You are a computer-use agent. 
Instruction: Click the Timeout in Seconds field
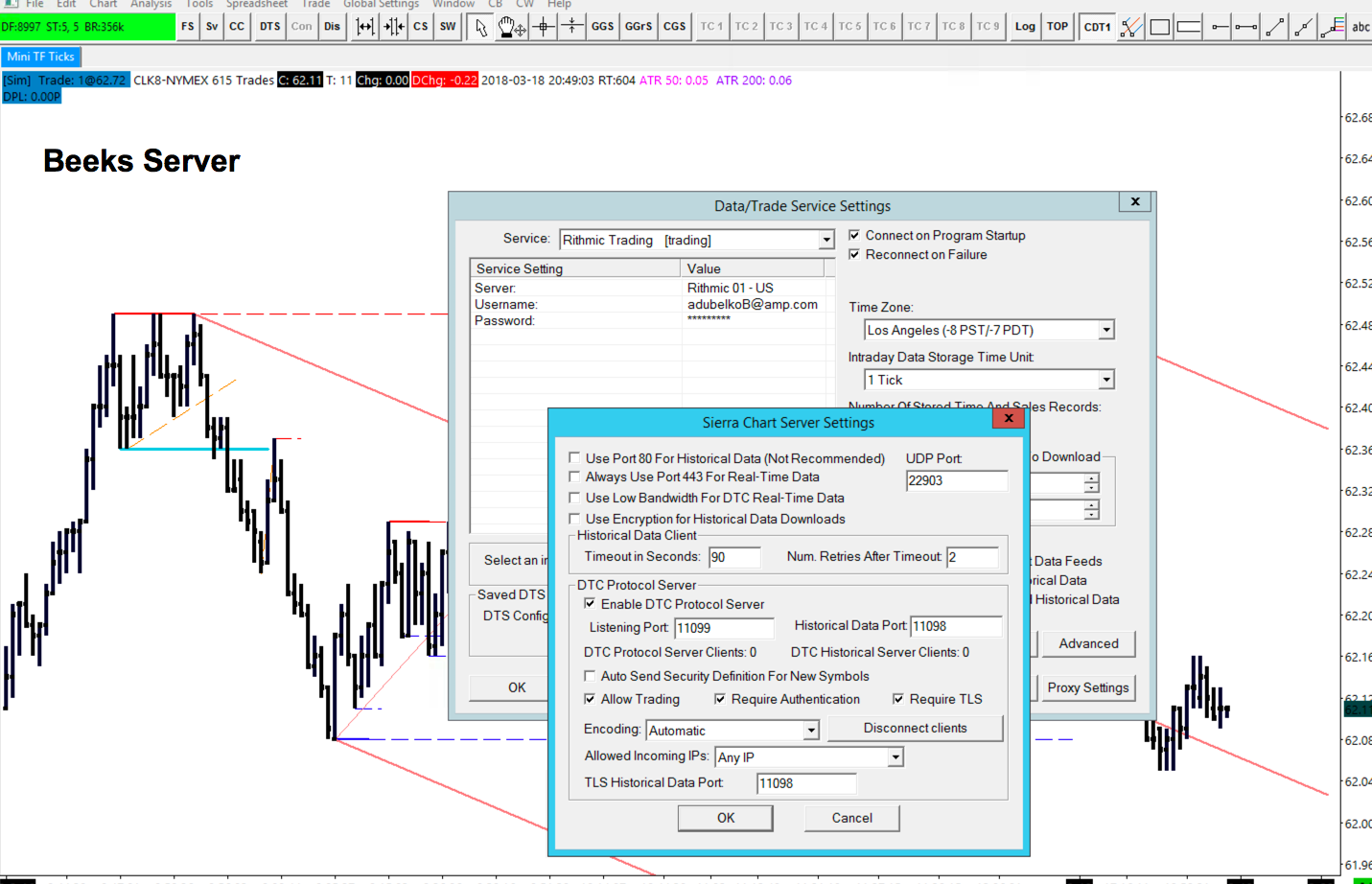coord(734,557)
